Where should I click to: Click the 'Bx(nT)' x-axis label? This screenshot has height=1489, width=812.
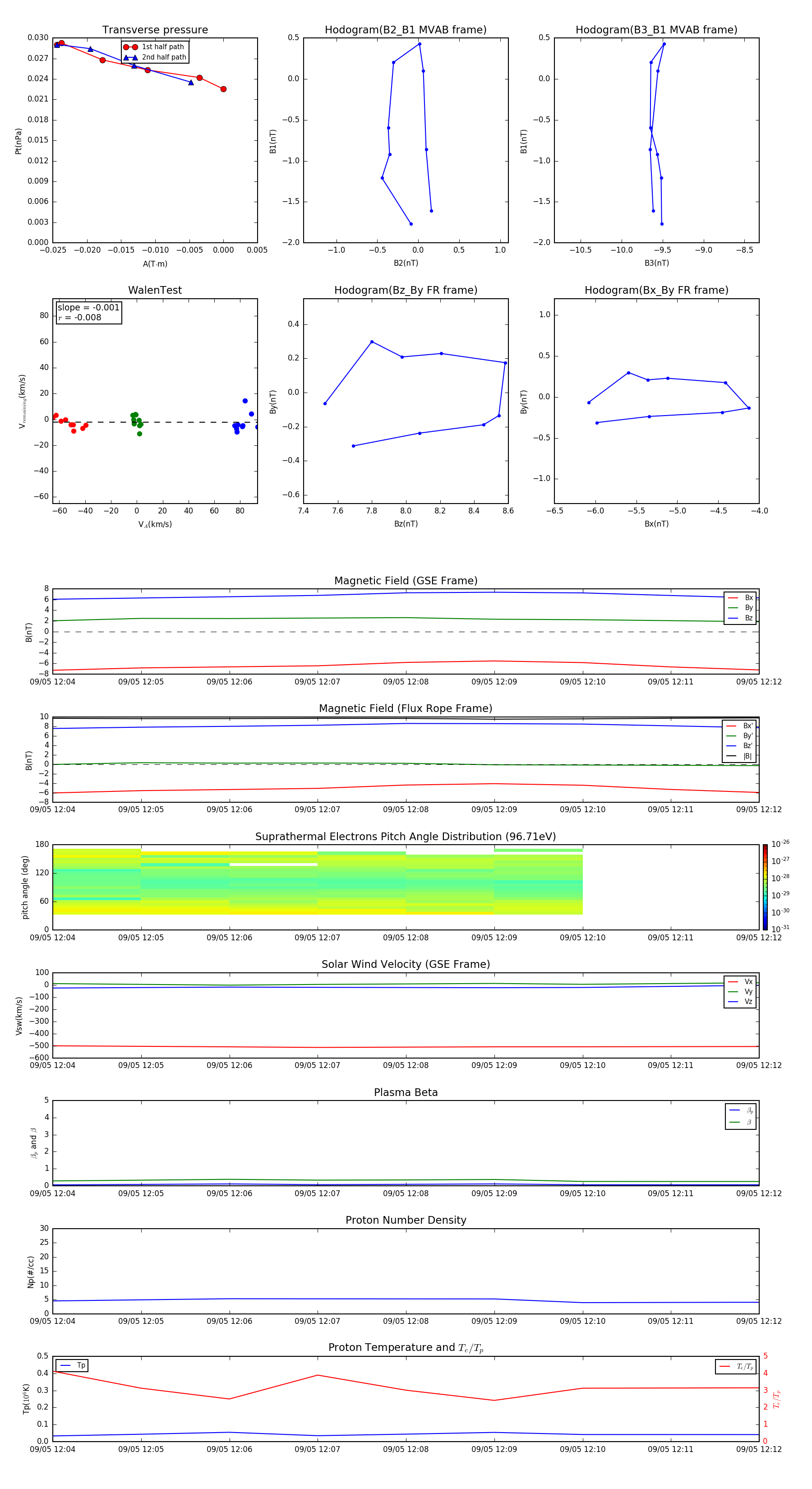[656, 524]
